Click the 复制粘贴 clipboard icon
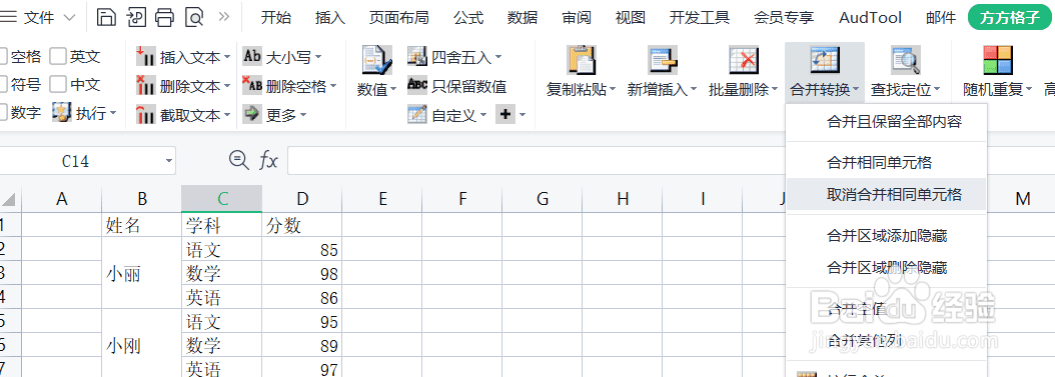The height and width of the screenshot is (377, 1055). [581, 60]
